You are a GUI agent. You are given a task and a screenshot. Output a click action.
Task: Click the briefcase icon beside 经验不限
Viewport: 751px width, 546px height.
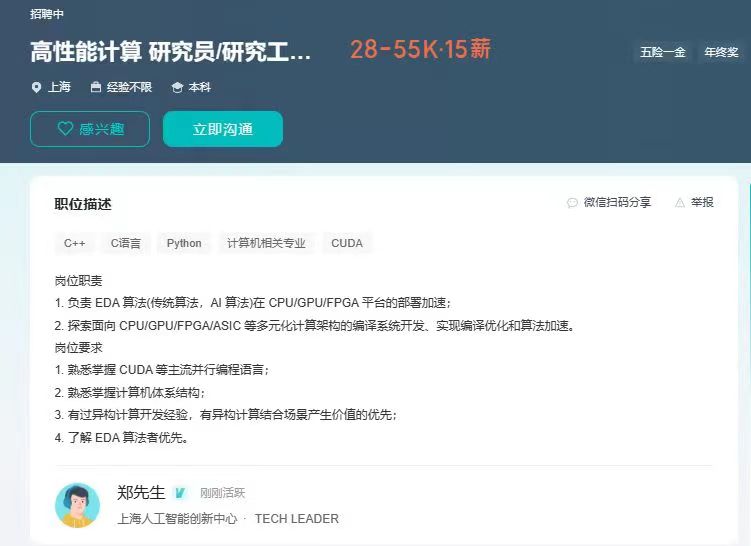click(x=96, y=87)
